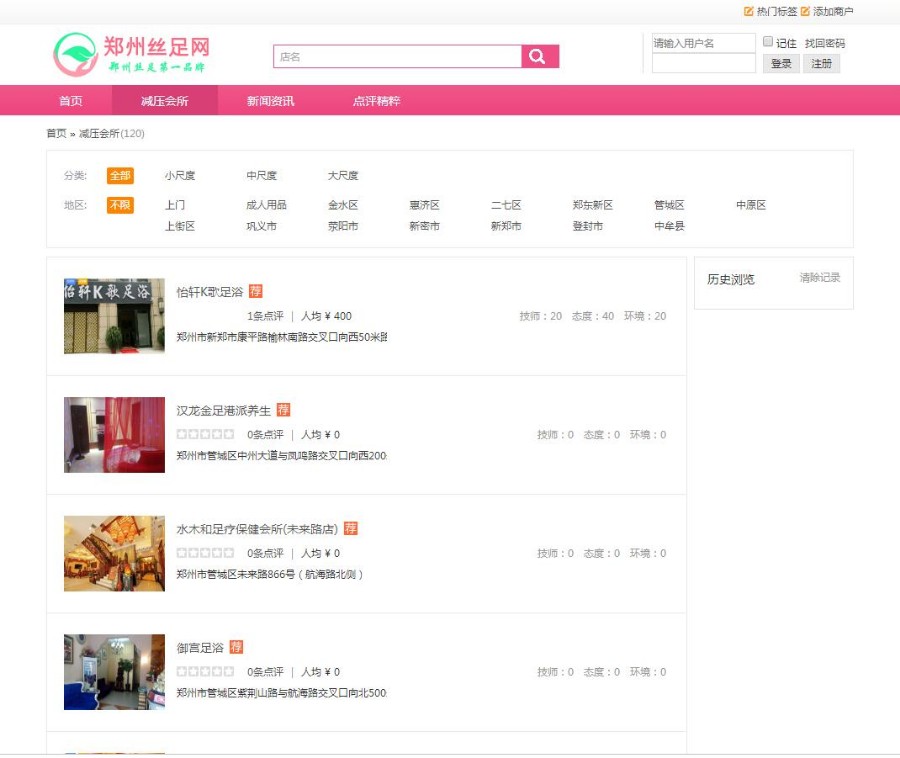The image size is (900, 758).
Task: Open the 热门标签 edit icon
Action: point(748,11)
